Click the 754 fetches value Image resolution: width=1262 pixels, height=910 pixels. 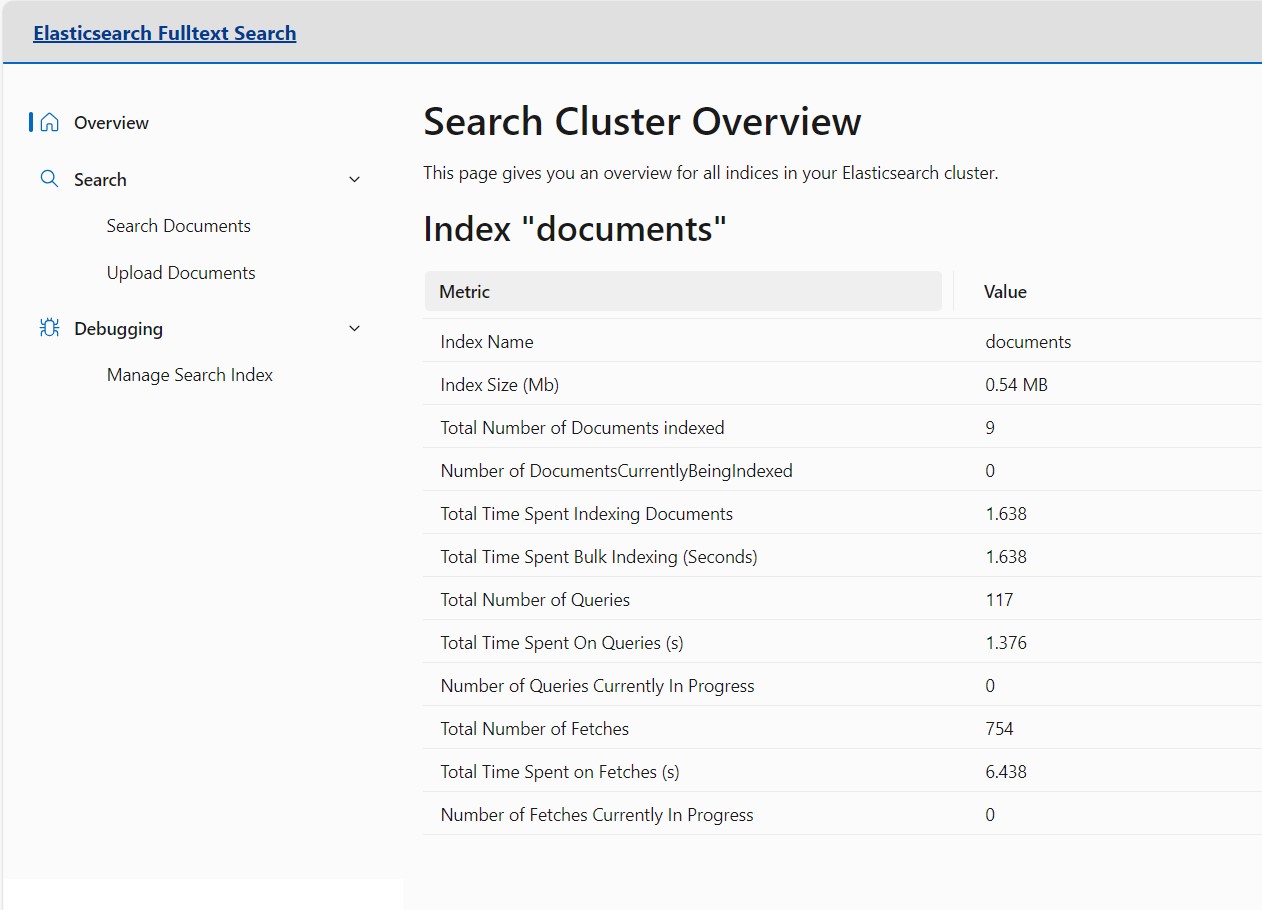pyautogui.click(x=999, y=729)
